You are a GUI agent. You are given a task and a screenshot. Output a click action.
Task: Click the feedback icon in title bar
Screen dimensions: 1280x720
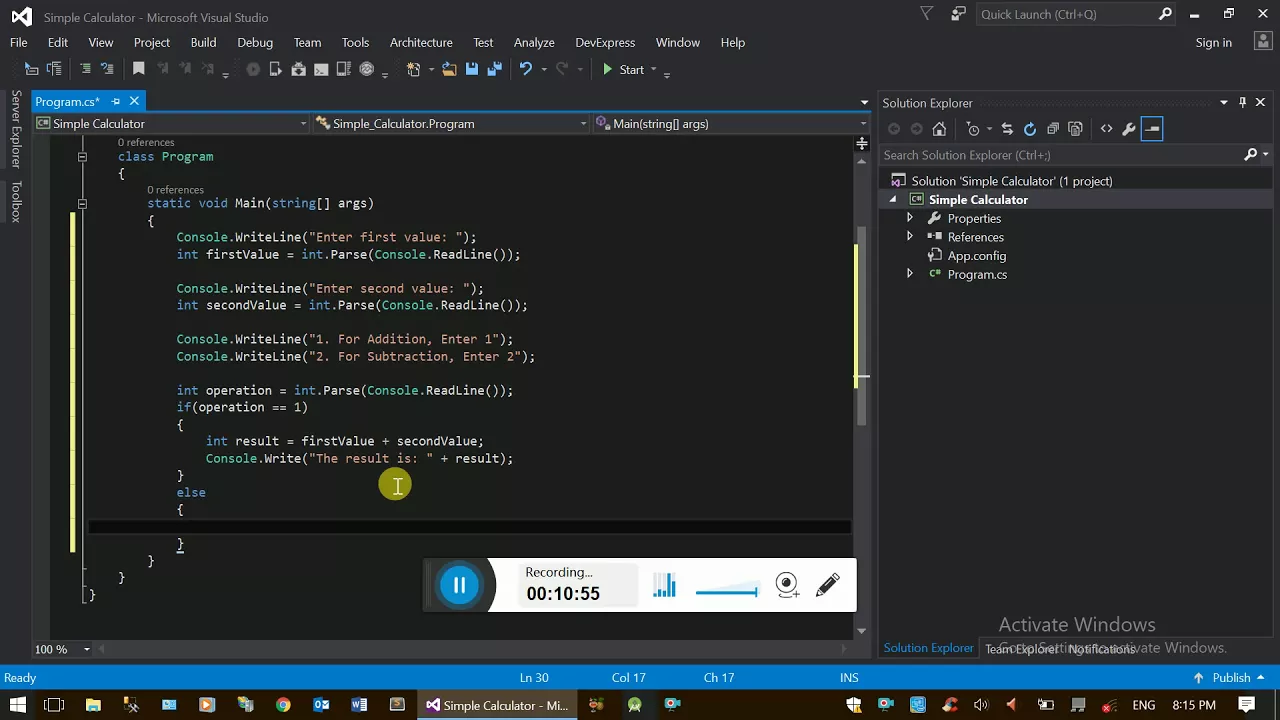pyautogui.click(x=959, y=14)
